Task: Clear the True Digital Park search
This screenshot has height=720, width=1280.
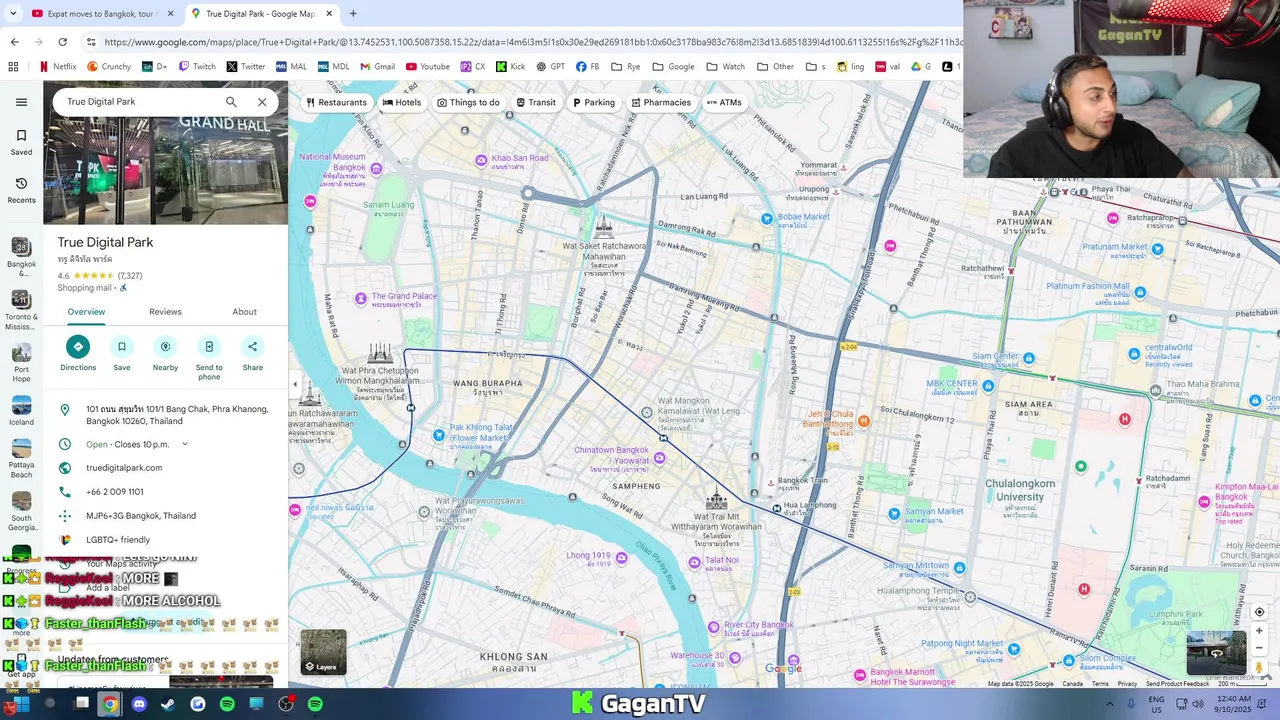Action: click(262, 102)
